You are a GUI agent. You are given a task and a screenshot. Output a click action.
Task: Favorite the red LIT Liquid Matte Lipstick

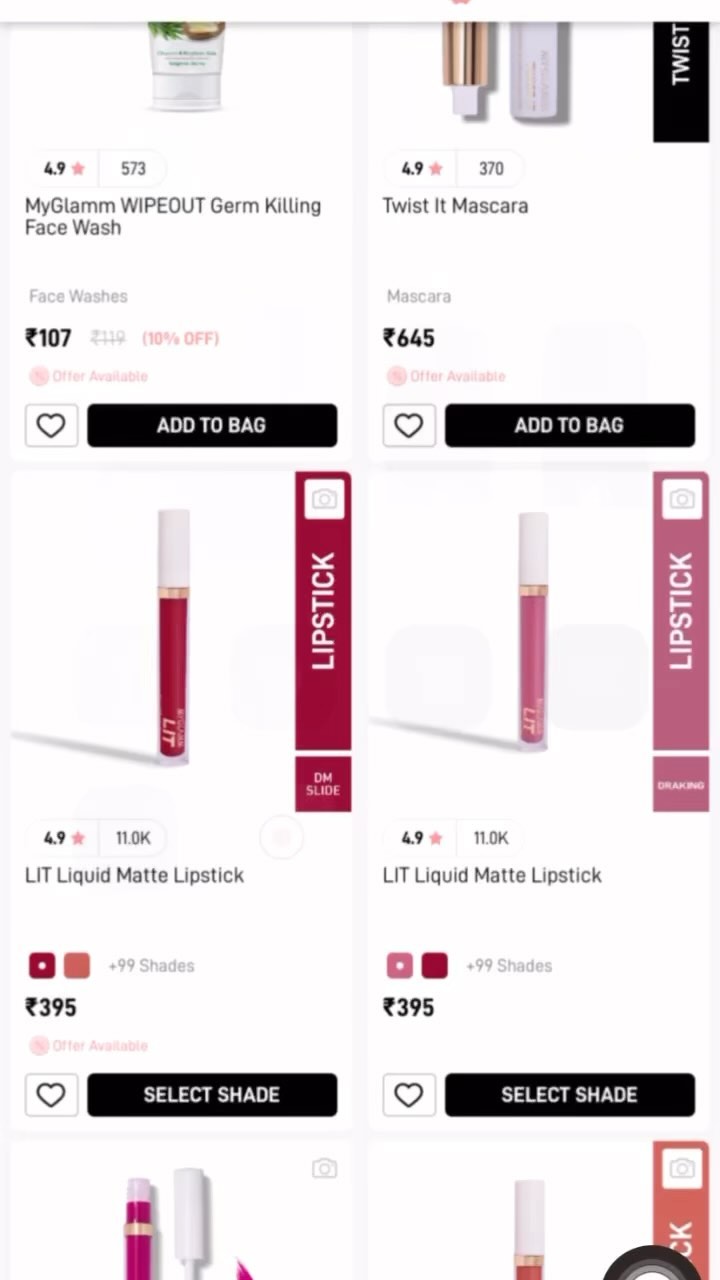[51, 1095]
